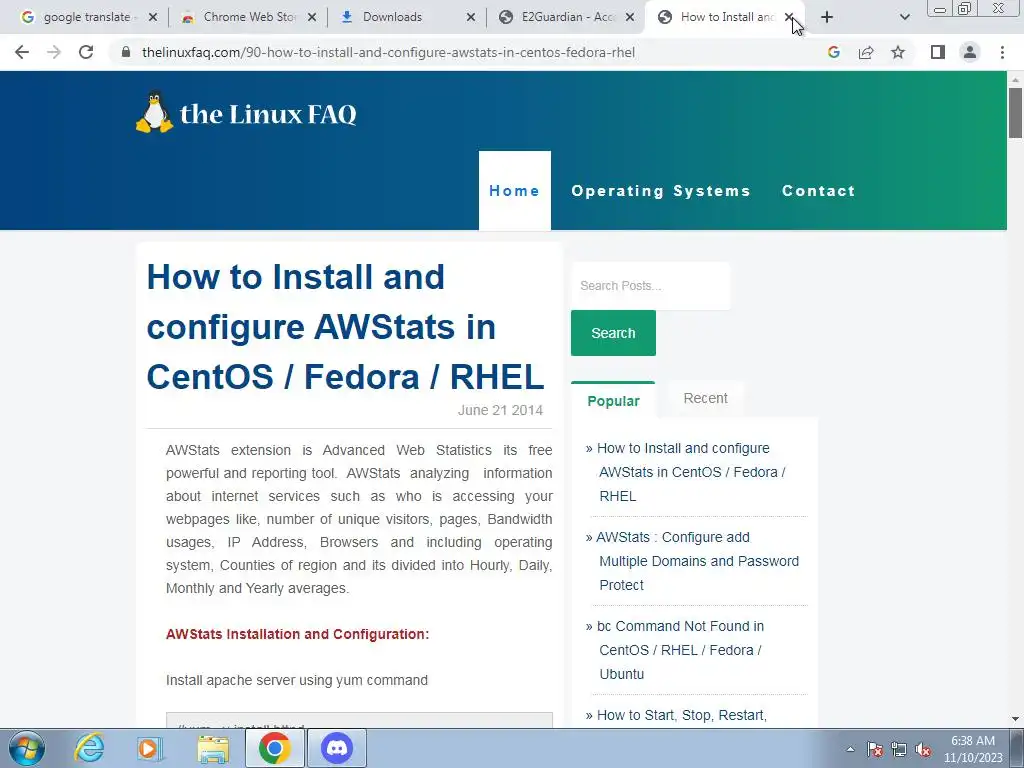Click the browser forward arrow
This screenshot has width=1024, height=768.
click(54, 52)
